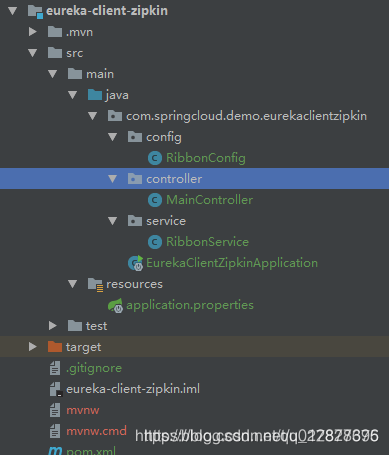
Task: Click the config package icon
Action: [135, 137]
